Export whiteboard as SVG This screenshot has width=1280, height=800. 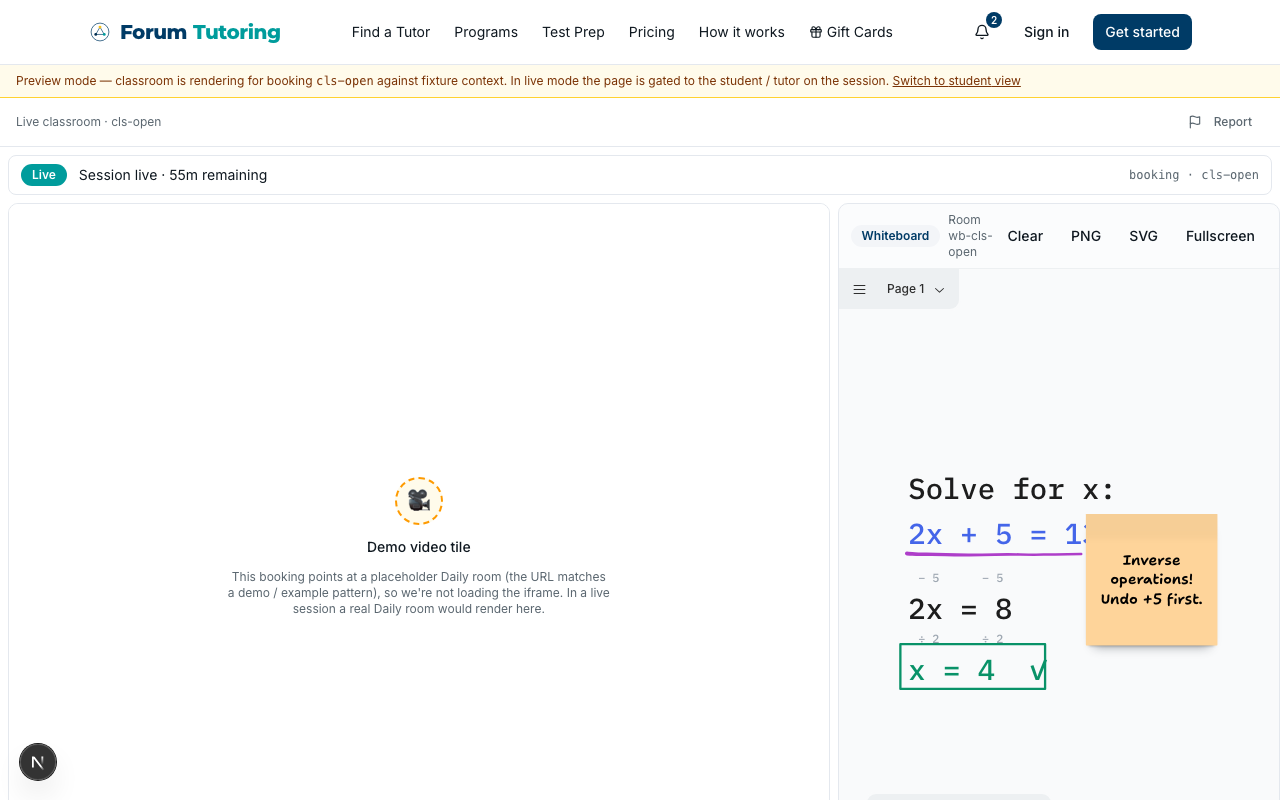pyautogui.click(x=1143, y=236)
